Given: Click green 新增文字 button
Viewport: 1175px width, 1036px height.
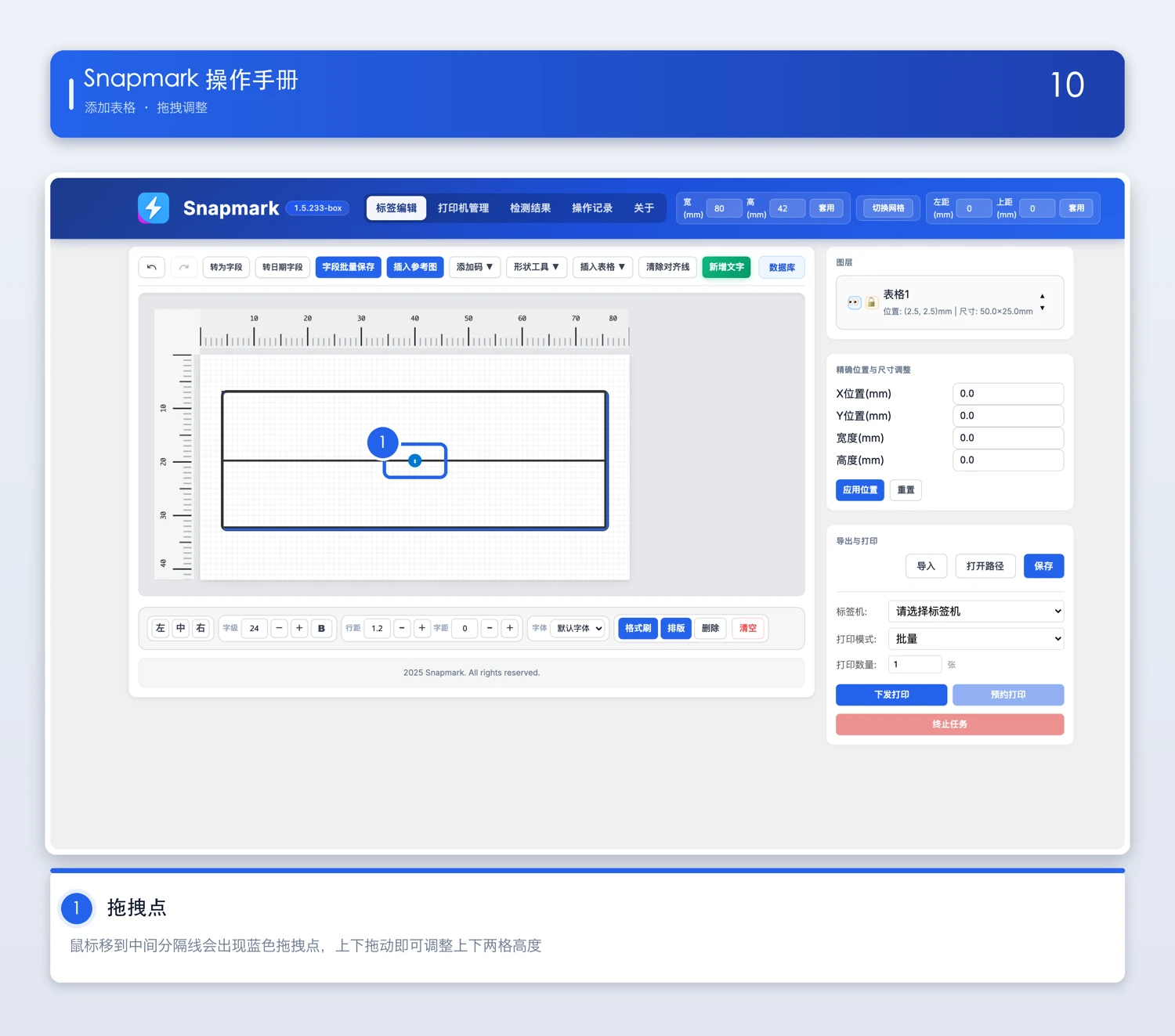Looking at the screenshot, I should point(727,267).
